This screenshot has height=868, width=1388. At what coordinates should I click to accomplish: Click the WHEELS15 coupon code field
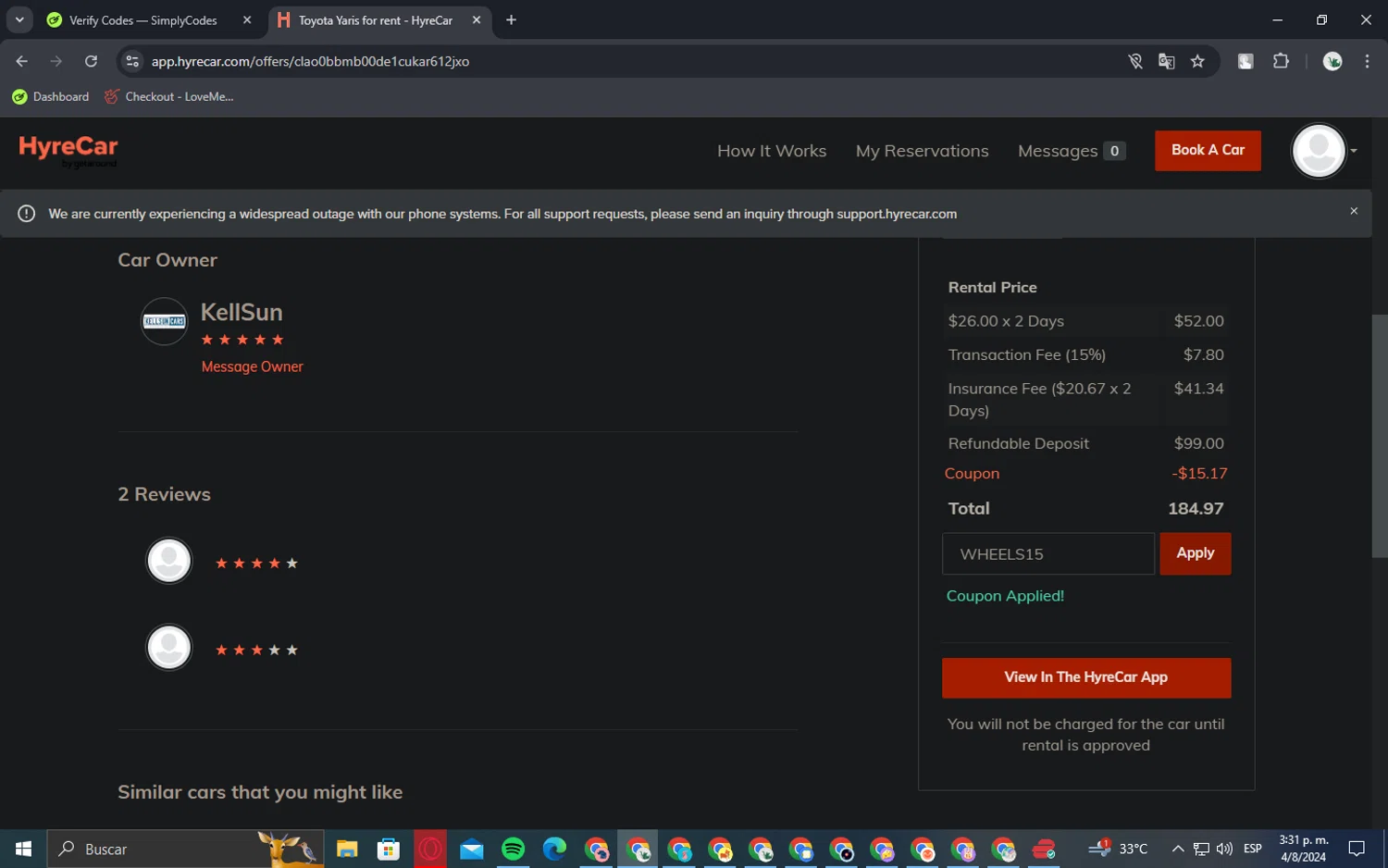pos(1047,553)
